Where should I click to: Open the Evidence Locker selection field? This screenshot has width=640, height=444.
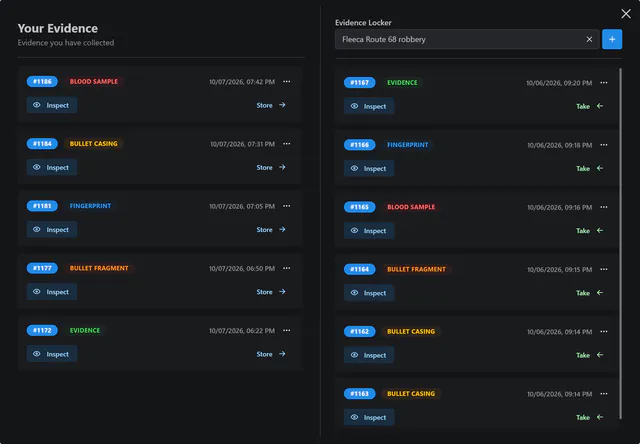click(x=467, y=39)
